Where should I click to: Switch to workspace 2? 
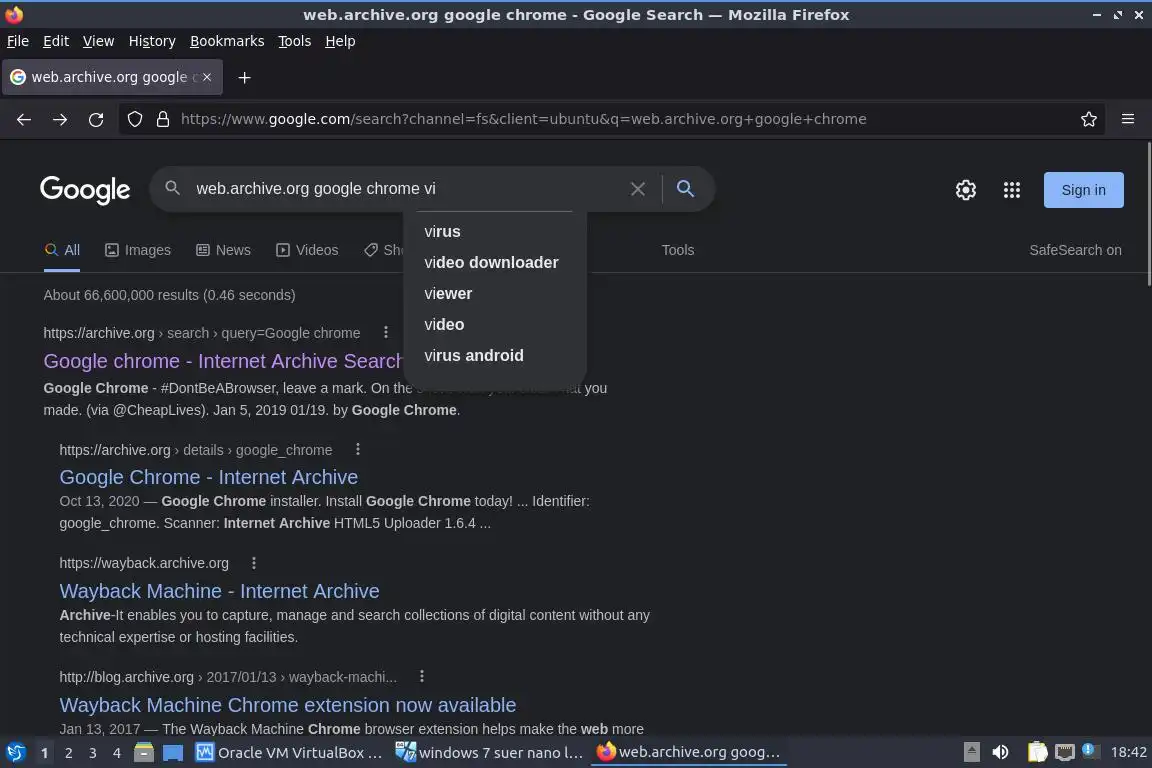point(68,753)
